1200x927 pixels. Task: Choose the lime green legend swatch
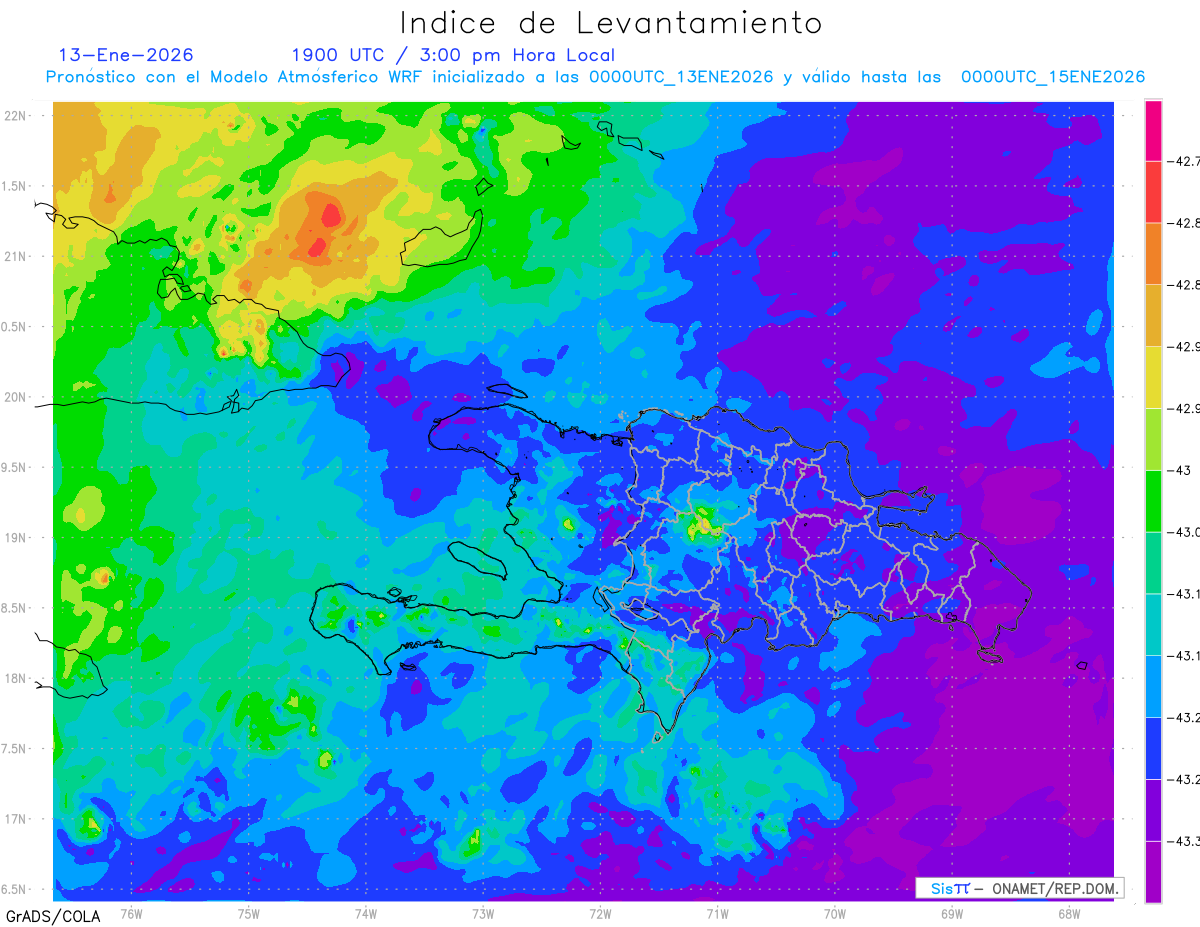(x=1153, y=439)
